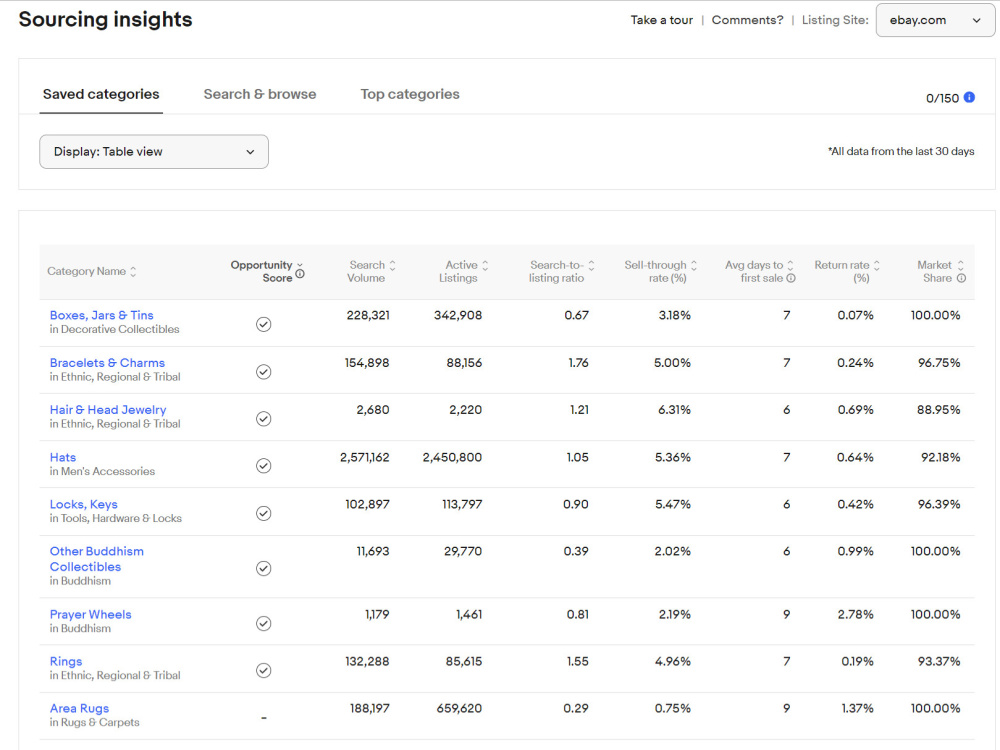
Task: Click info icon for Avg days to first sale
Action: (x=791, y=278)
